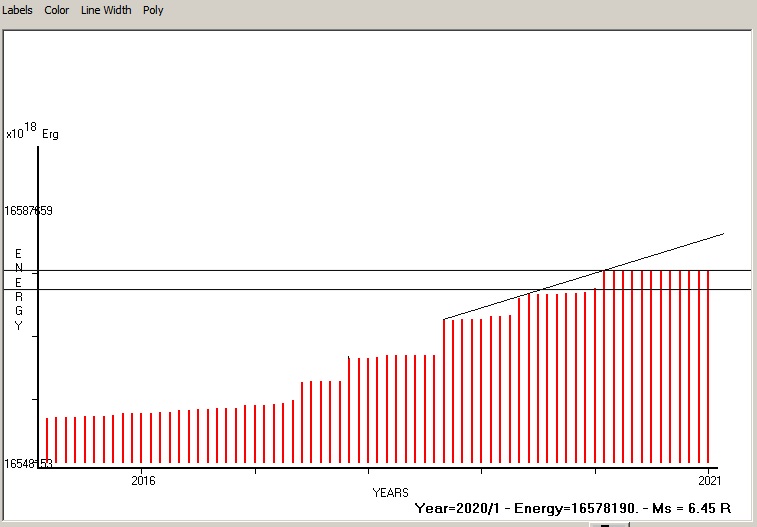Select the YEARS x-axis title

pyautogui.click(x=390, y=493)
